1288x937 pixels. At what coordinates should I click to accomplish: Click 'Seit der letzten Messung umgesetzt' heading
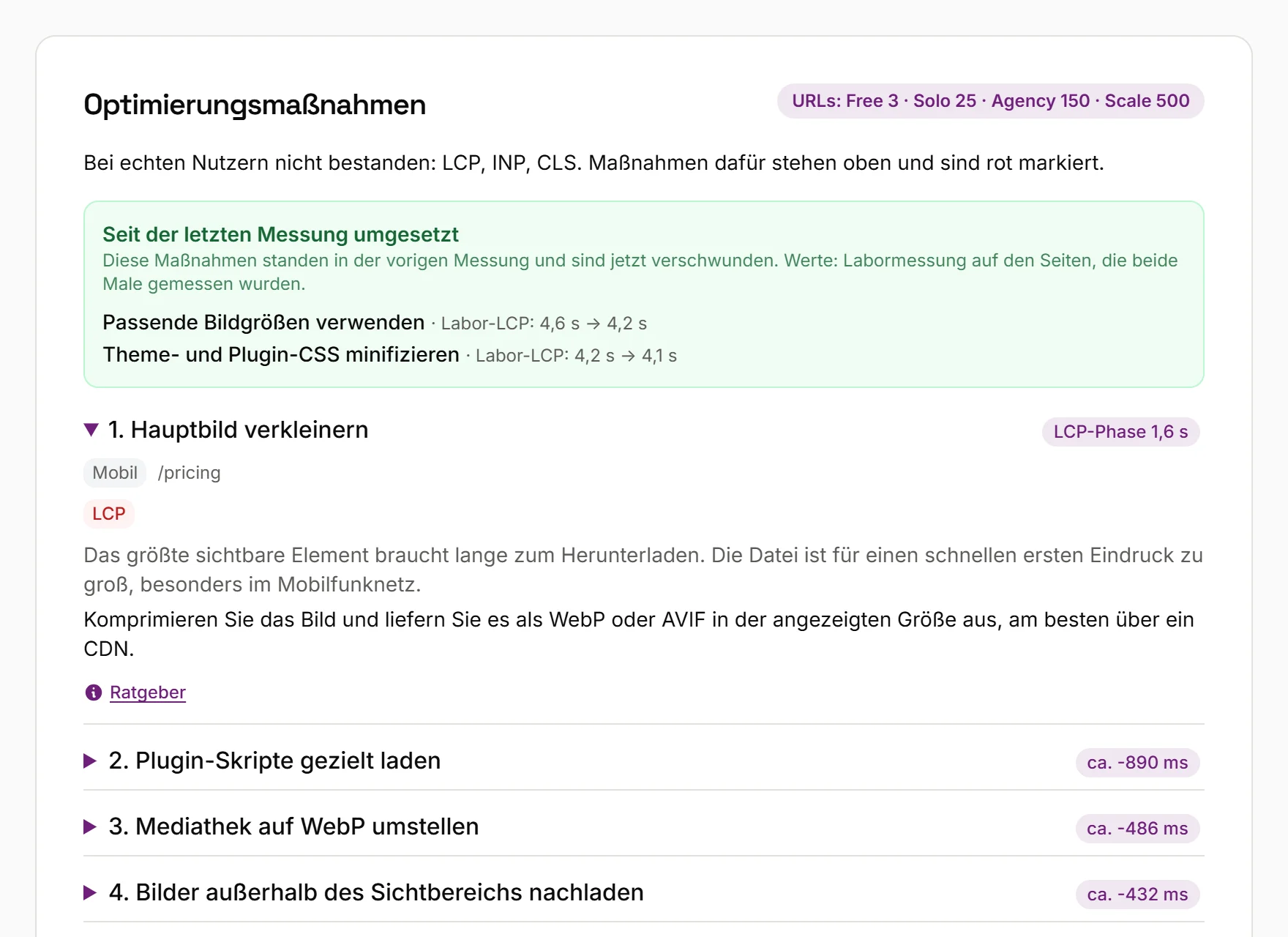point(280,234)
